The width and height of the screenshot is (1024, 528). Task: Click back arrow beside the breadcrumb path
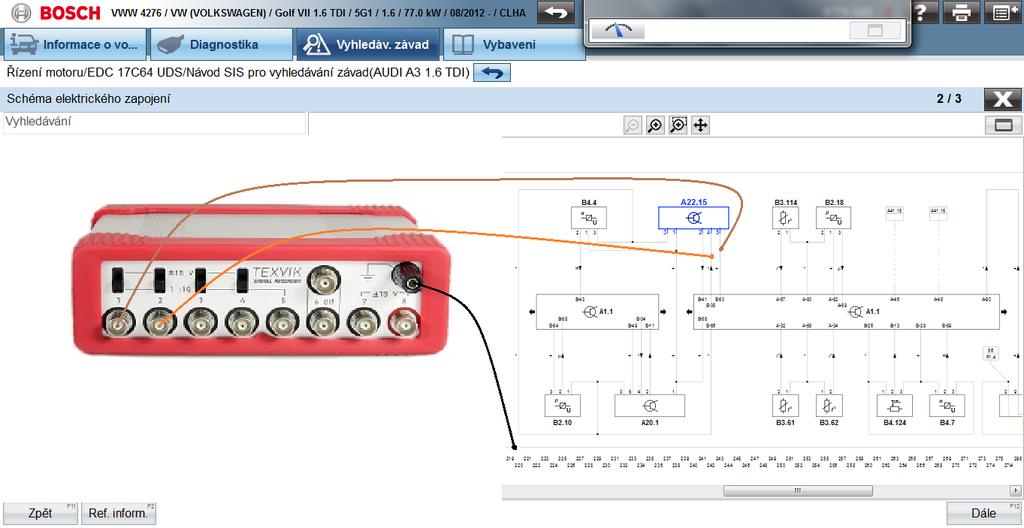(x=492, y=73)
